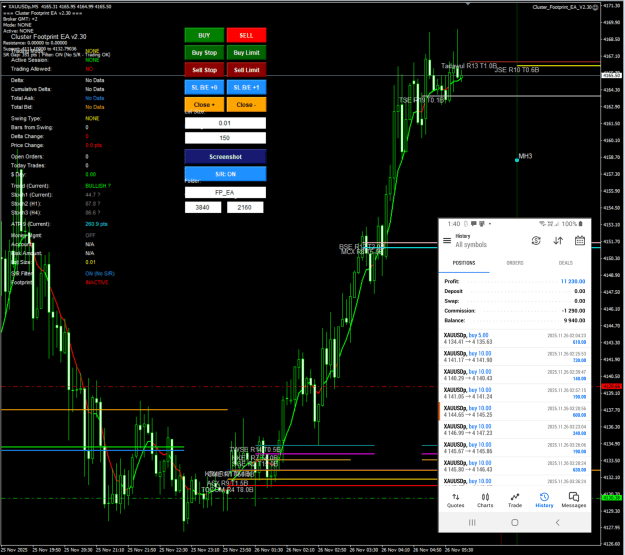Image resolution: width=625 pixels, height=555 pixels.
Task: Switch to the POSITIONS tab
Action: (x=464, y=263)
